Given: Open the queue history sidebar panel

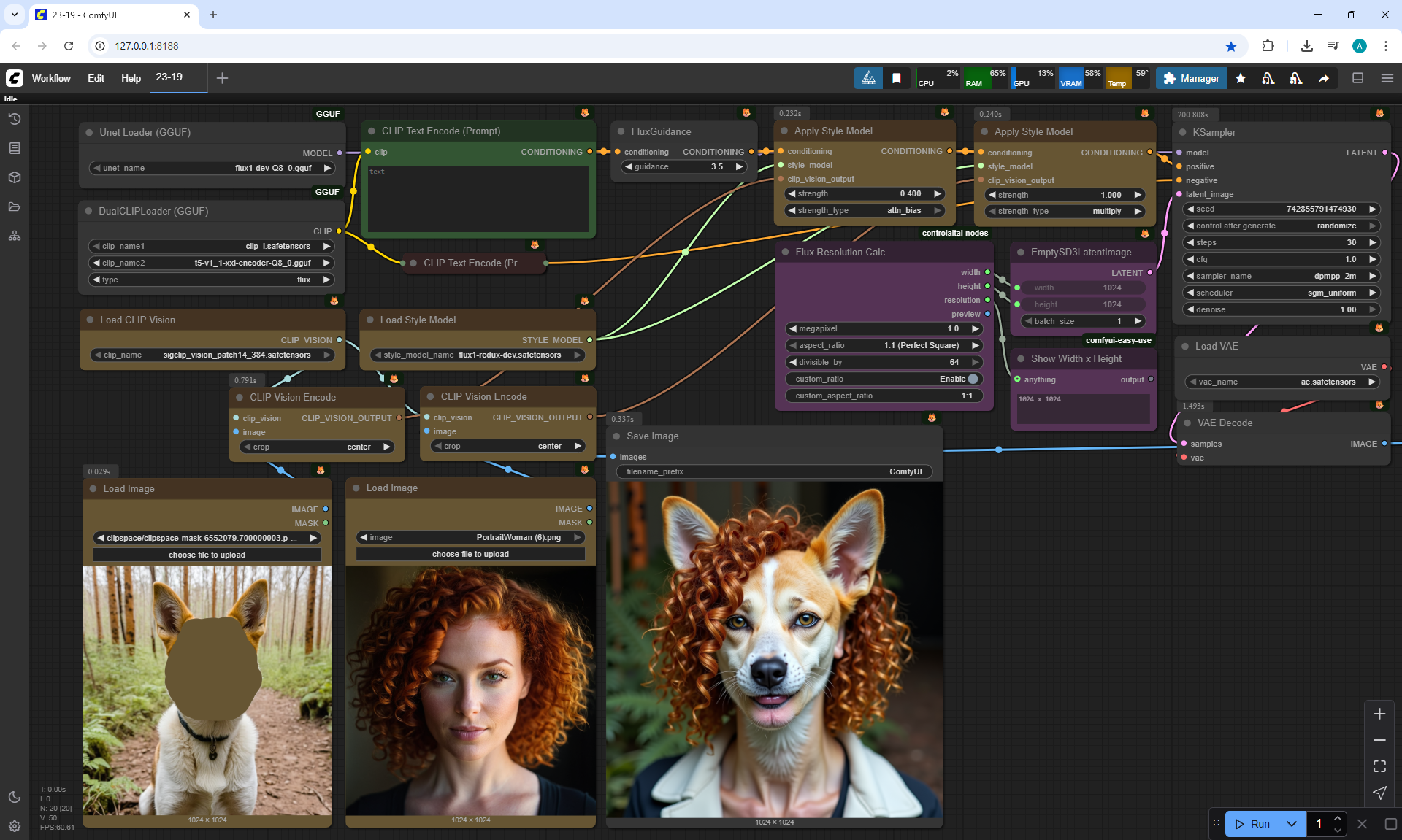Looking at the screenshot, I should 15,119.
